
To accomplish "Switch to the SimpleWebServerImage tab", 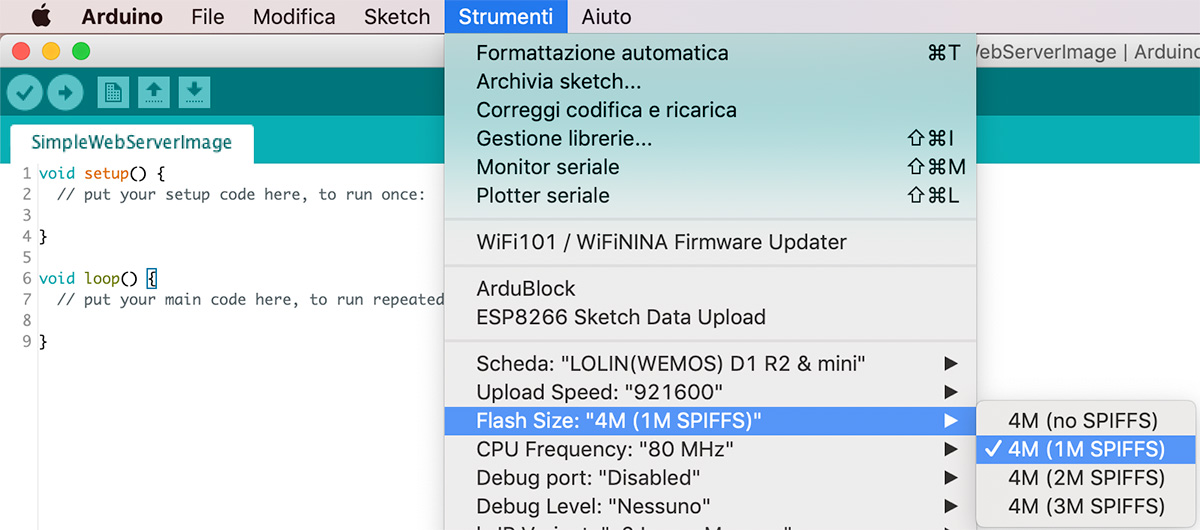I will (x=131, y=143).
